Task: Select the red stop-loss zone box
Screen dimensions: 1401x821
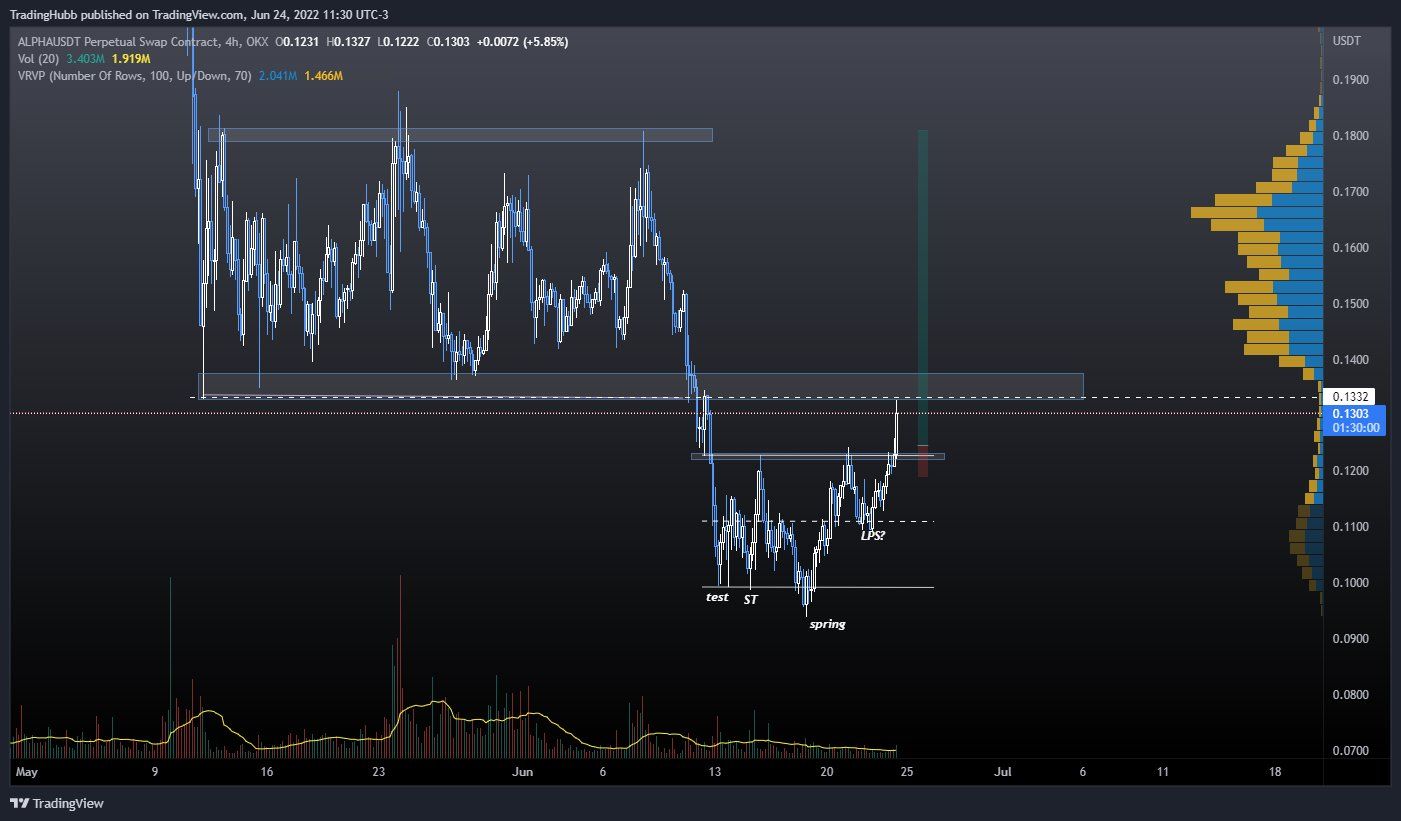Action: pyautogui.click(x=923, y=461)
